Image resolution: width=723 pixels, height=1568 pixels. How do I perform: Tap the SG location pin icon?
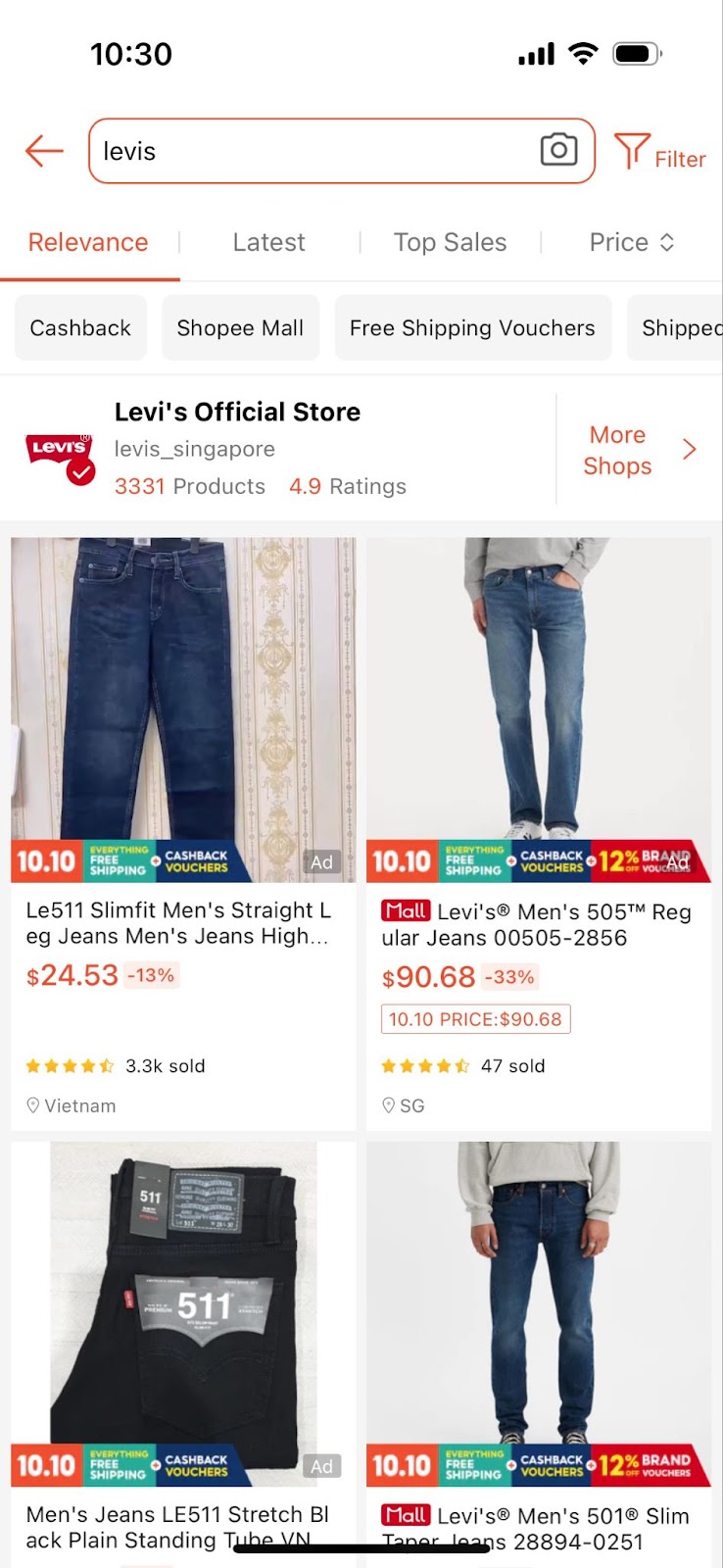click(x=388, y=1105)
